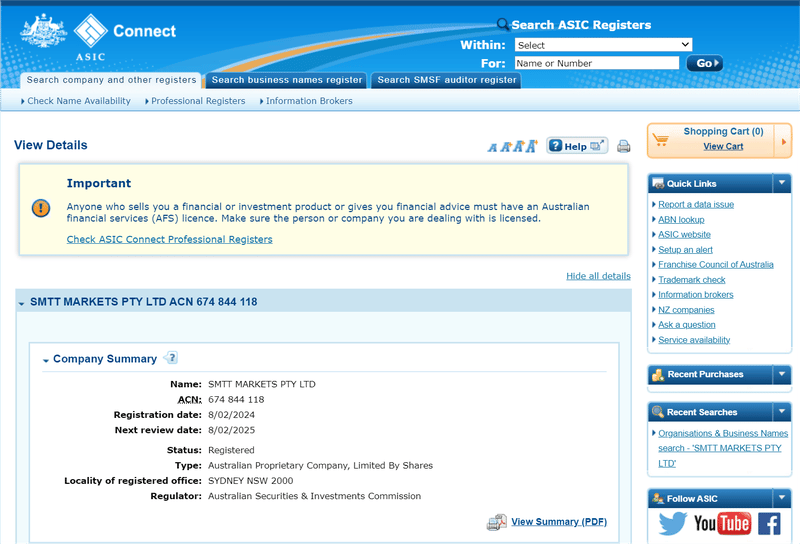Open Setup an alert quick link
Viewport: 800px width, 544px height.
(685, 250)
